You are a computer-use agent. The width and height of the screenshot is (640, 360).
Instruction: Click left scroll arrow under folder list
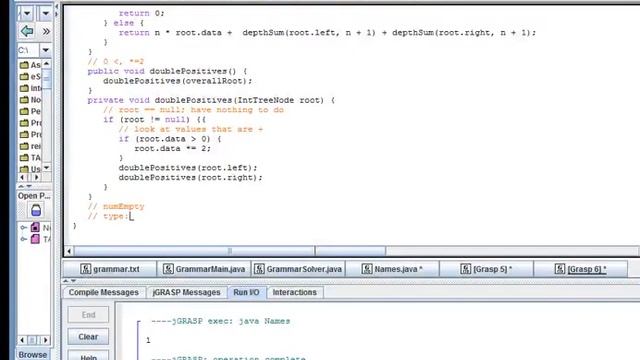coord(22,177)
